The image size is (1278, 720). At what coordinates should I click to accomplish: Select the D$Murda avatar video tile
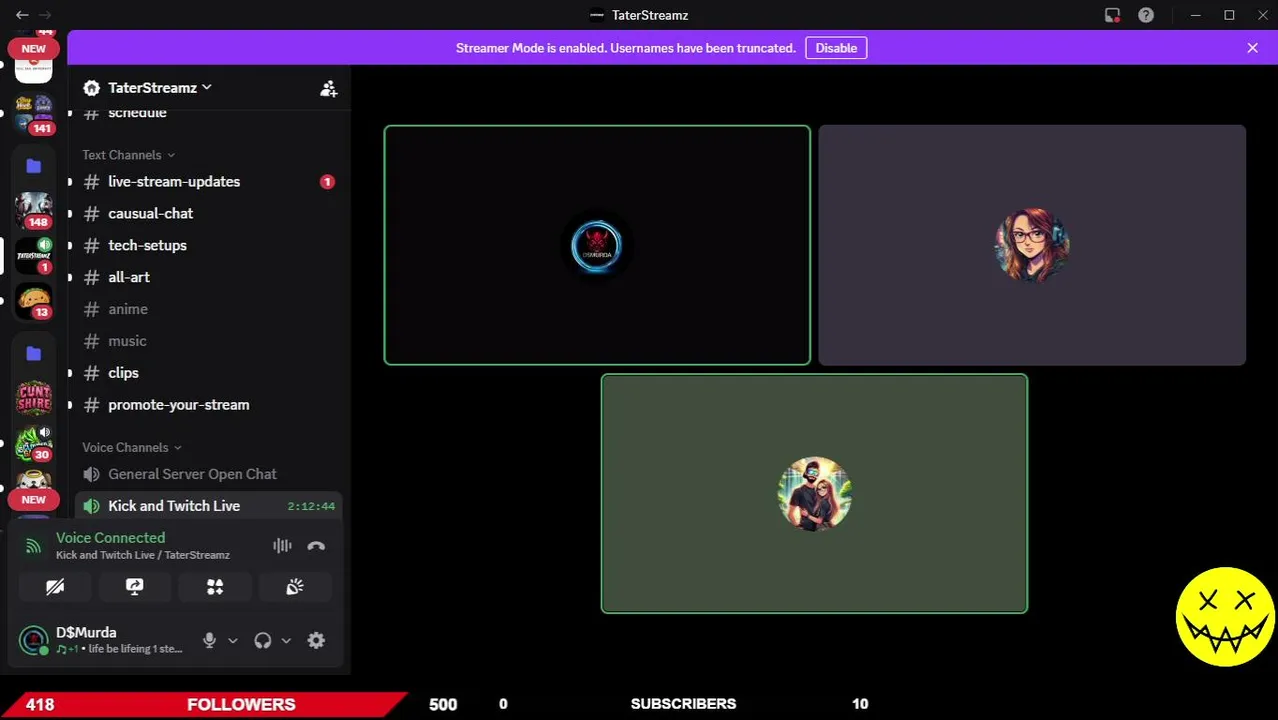(597, 245)
